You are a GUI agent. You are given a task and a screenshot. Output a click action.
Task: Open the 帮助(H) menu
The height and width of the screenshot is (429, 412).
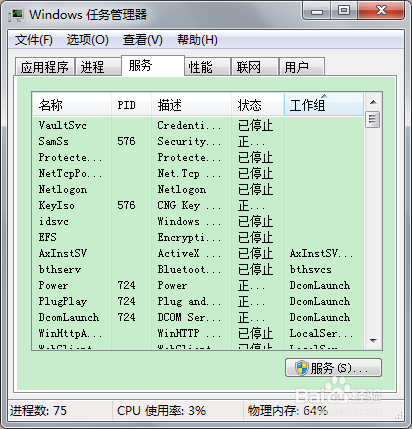click(x=197, y=40)
